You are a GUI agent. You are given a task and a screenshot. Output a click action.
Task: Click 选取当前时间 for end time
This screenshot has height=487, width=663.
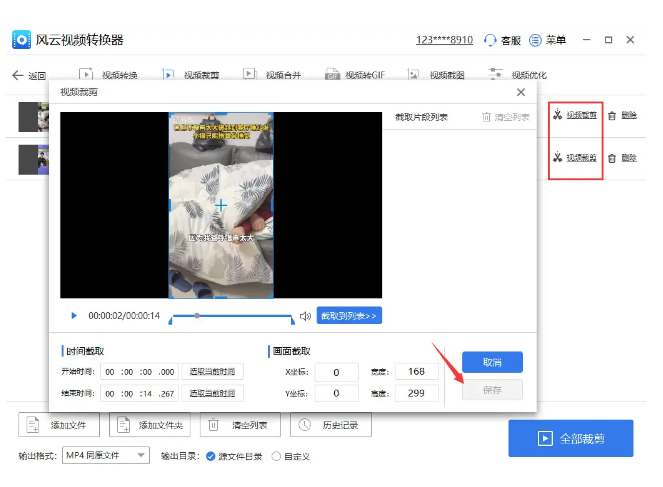tap(212, 393)
